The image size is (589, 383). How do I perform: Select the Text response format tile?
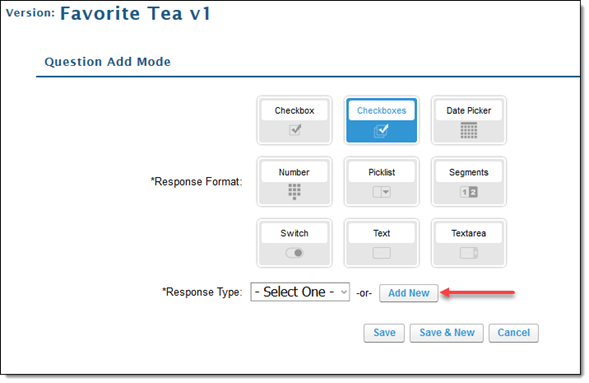click(x=381, y=243)
